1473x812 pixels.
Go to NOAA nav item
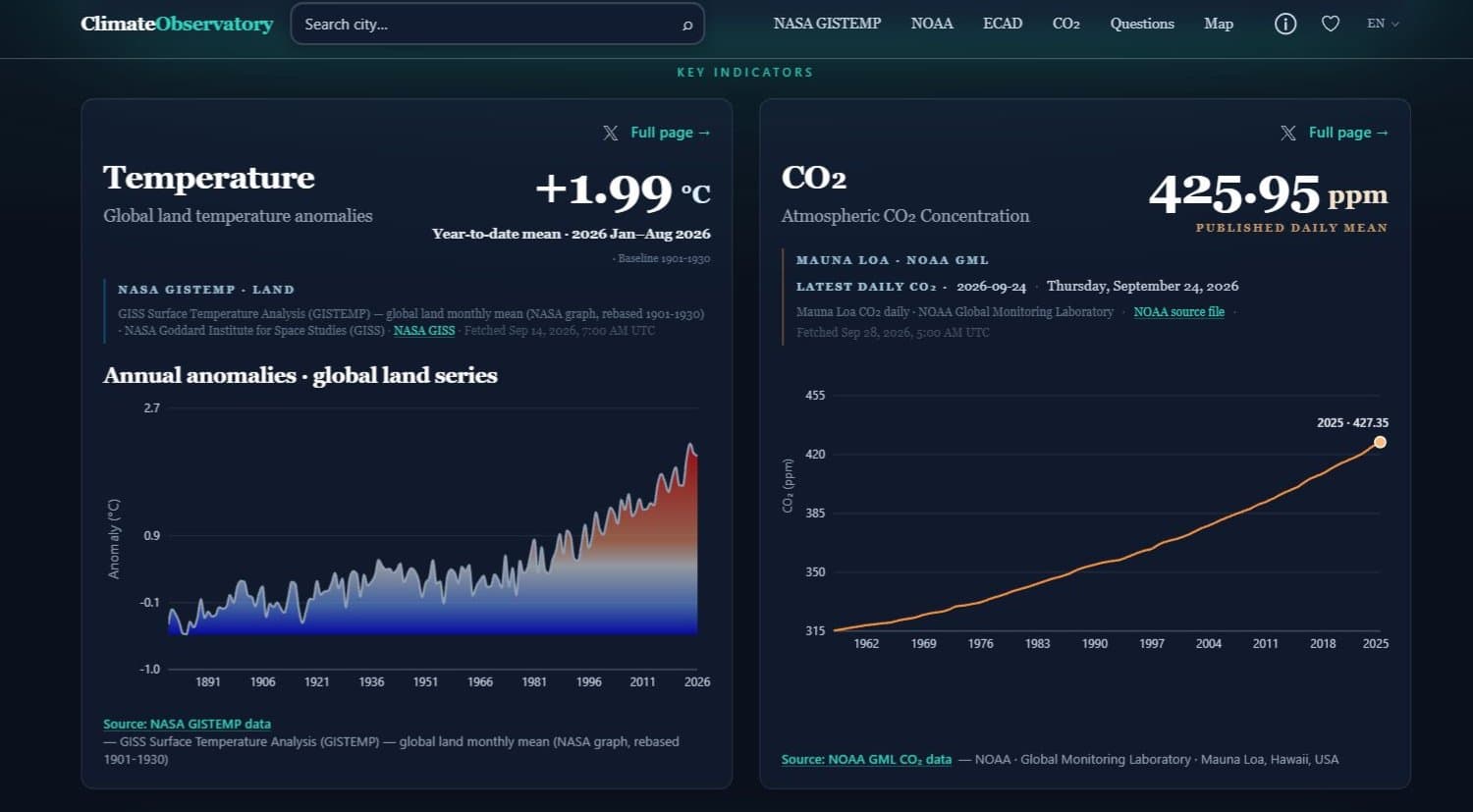coord(932,24)
